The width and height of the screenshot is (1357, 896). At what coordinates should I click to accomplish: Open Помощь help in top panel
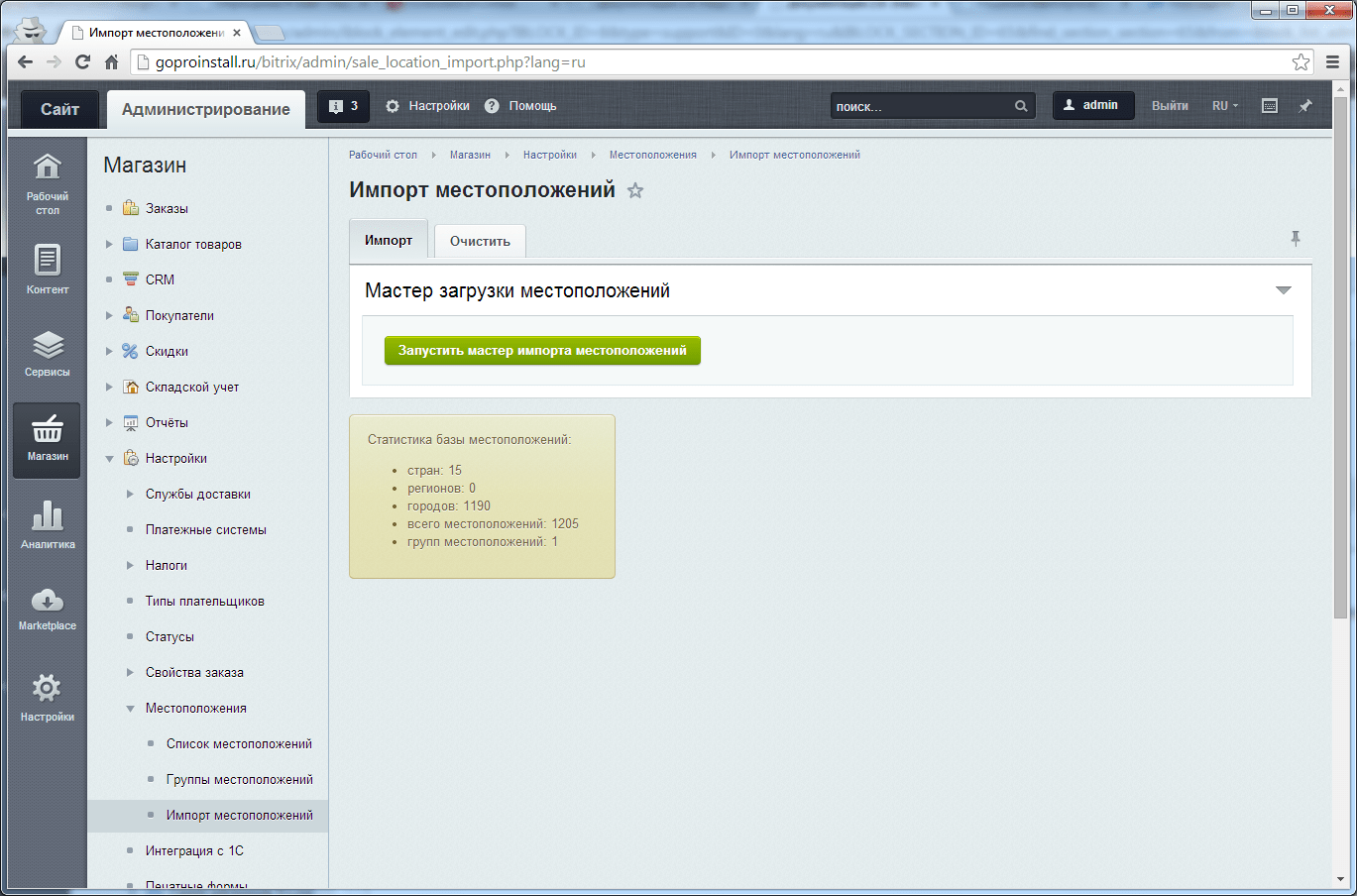[520, 106]
